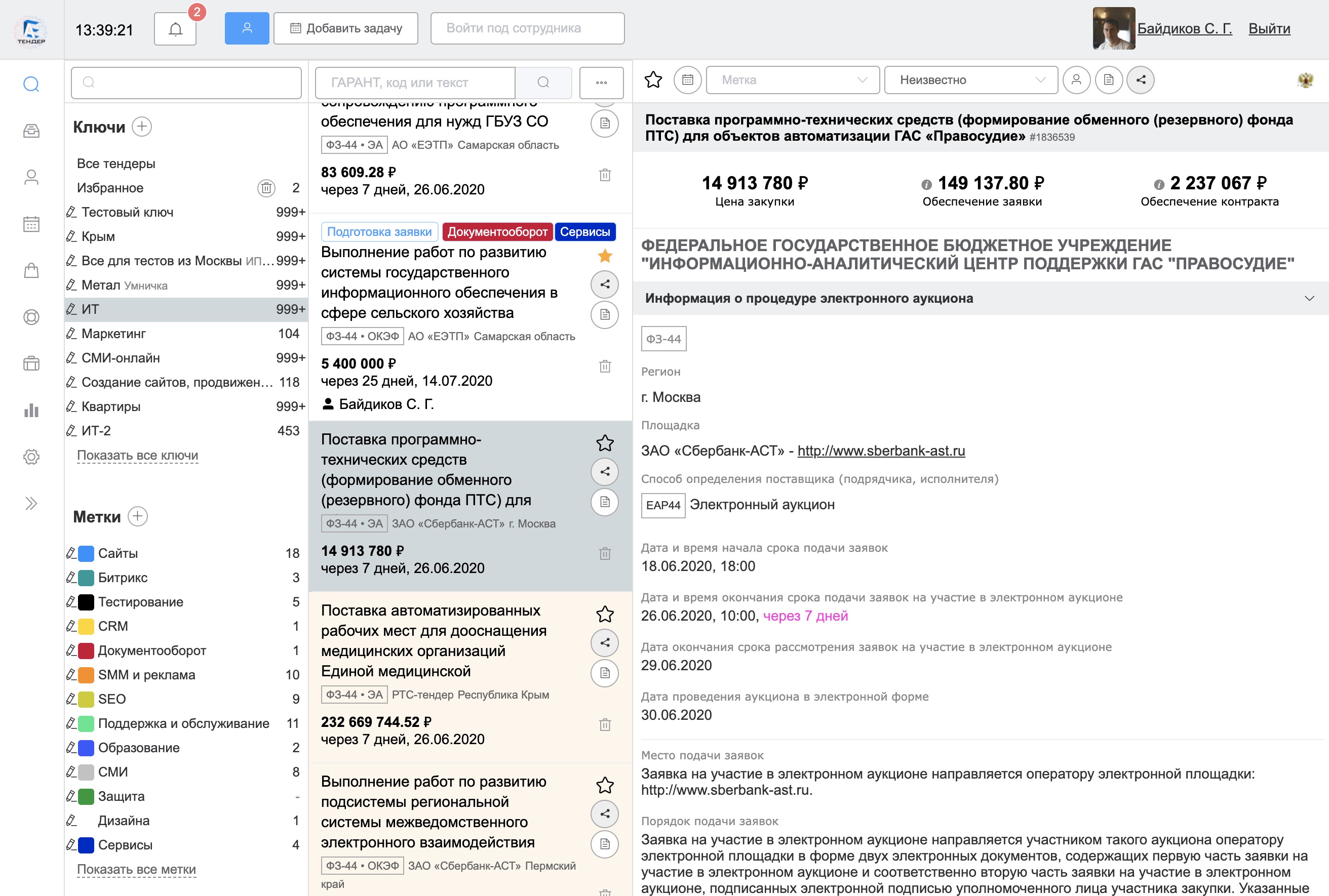Open the users section in left sidebar

tap(31, 178)
